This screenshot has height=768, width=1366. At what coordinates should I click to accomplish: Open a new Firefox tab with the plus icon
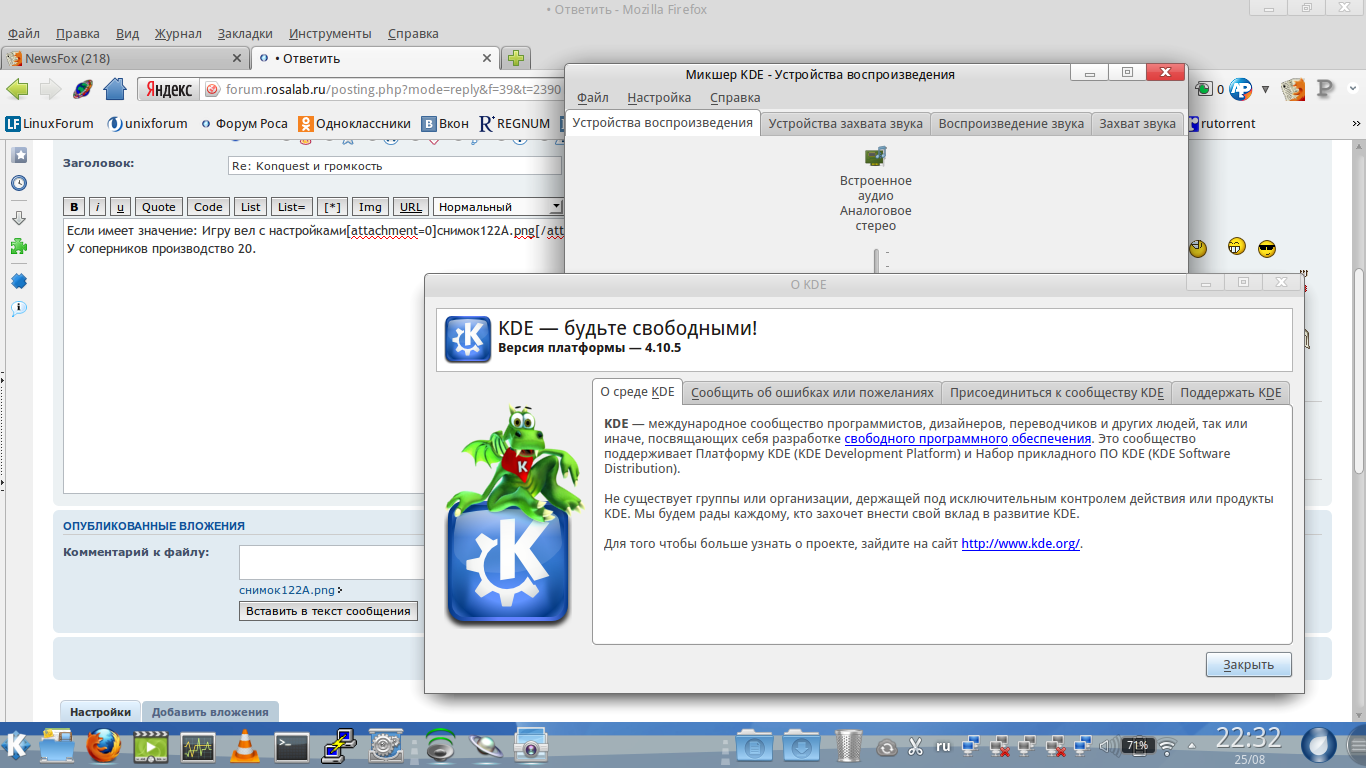[516, 58]
